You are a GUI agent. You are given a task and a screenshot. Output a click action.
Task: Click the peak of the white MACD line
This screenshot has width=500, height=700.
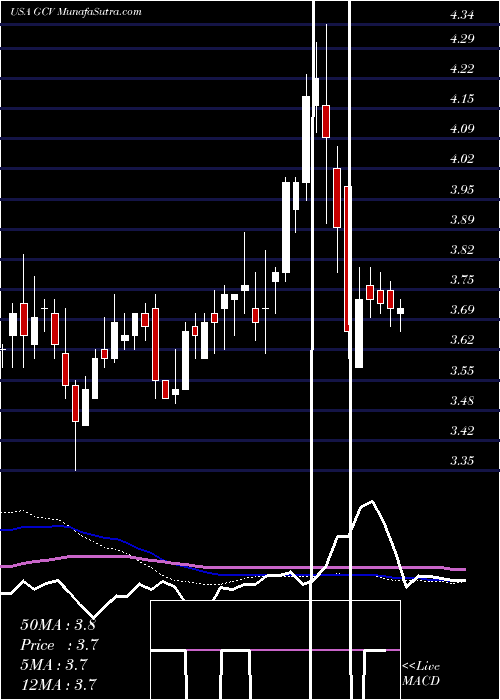371,501
